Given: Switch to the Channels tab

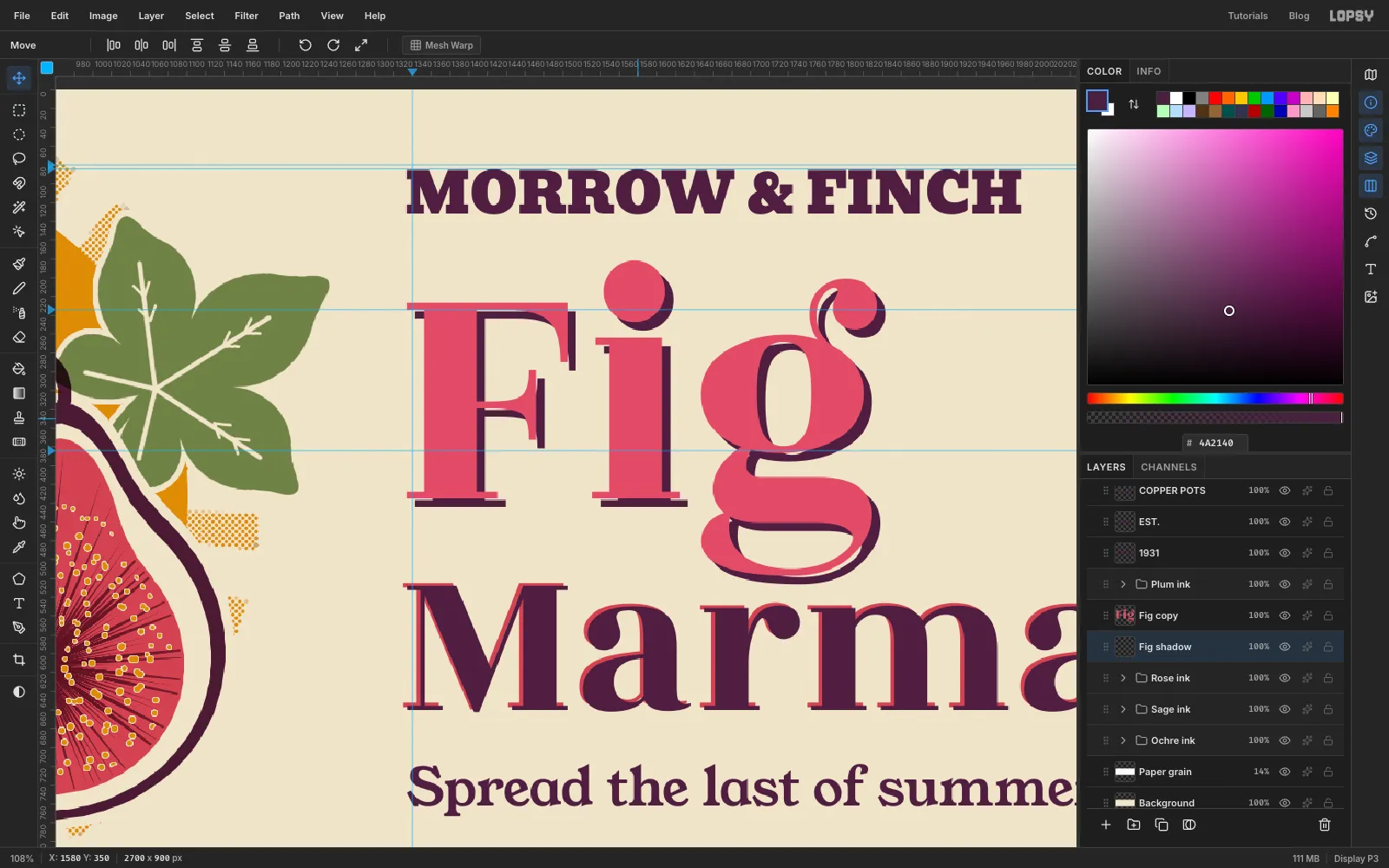Looking at the screenshot, I should click(1168, 467).
